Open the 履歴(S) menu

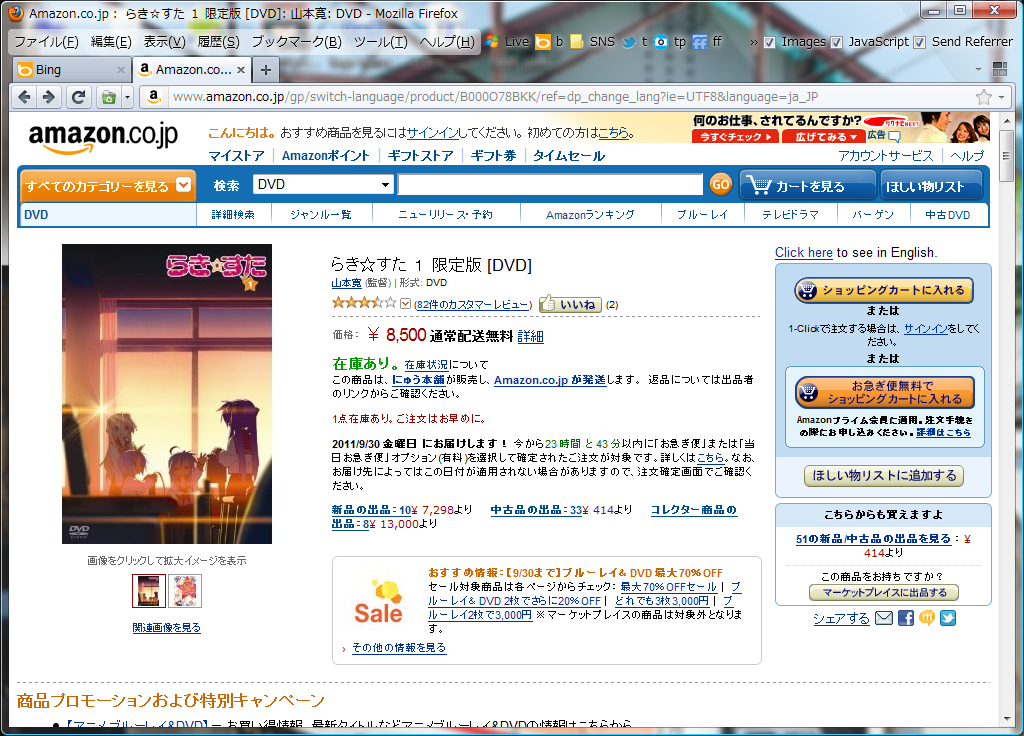[218, 42]
